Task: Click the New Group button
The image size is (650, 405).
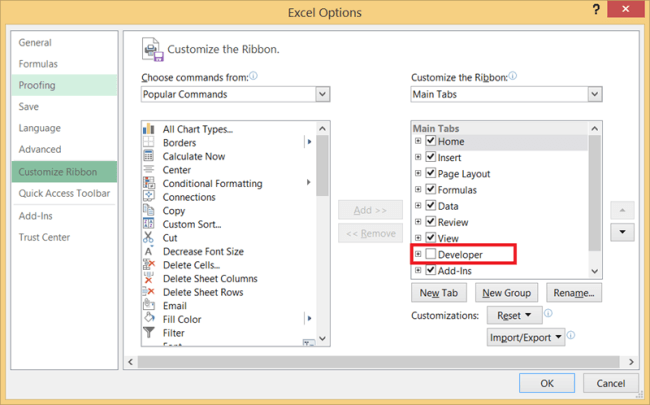Action: pos(506,293)
